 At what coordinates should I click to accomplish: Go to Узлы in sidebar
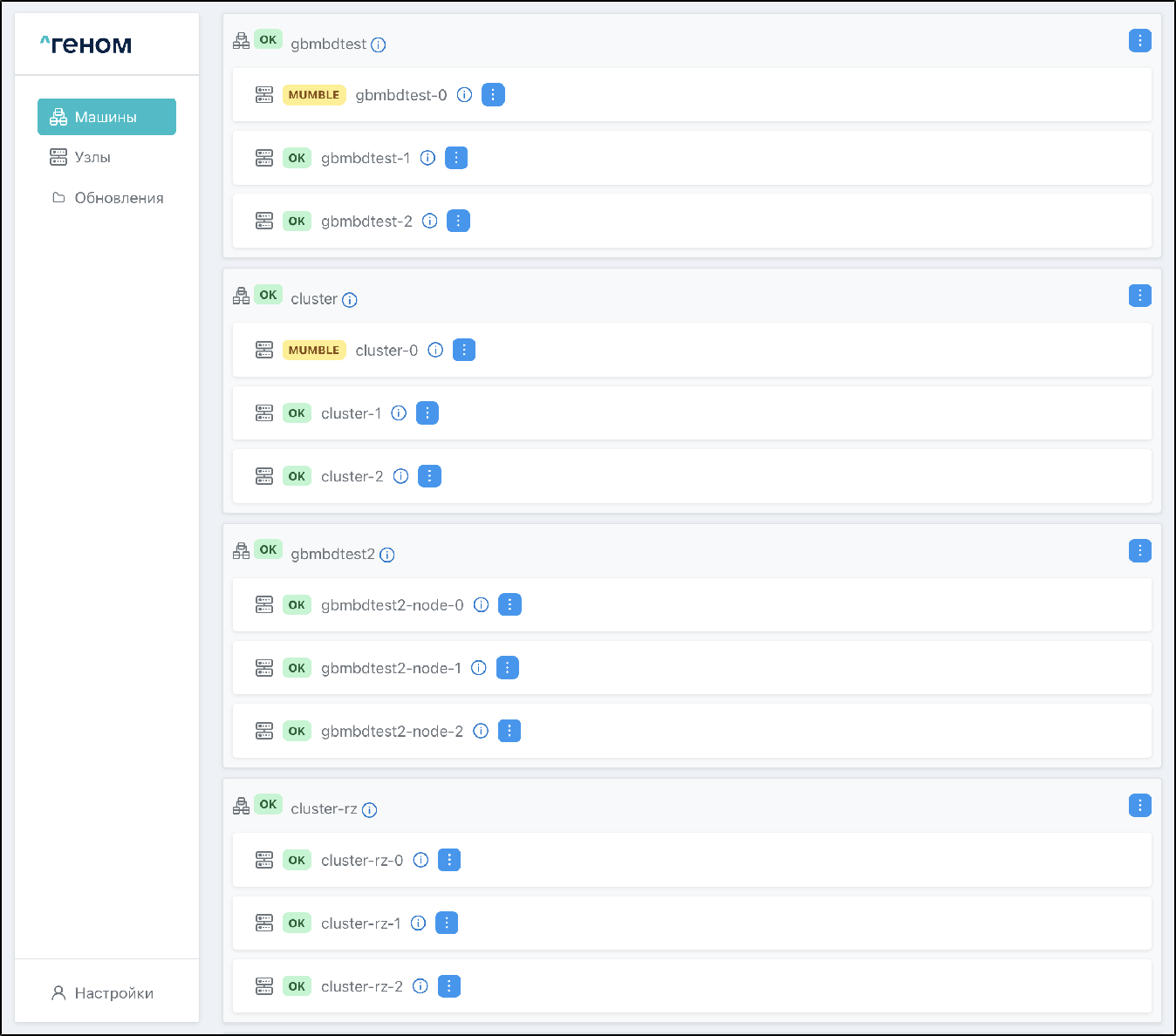pyautogui.click(x=92, y=157)
